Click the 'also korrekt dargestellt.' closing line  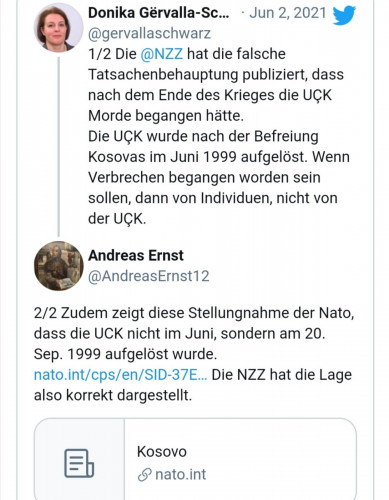[x=113, y=396]
